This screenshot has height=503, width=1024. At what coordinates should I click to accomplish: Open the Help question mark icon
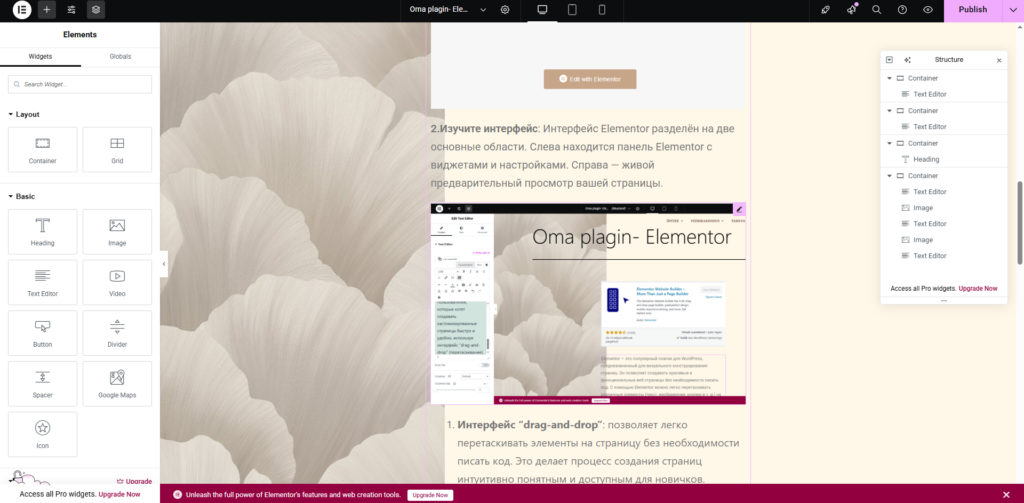coord(902,10)
